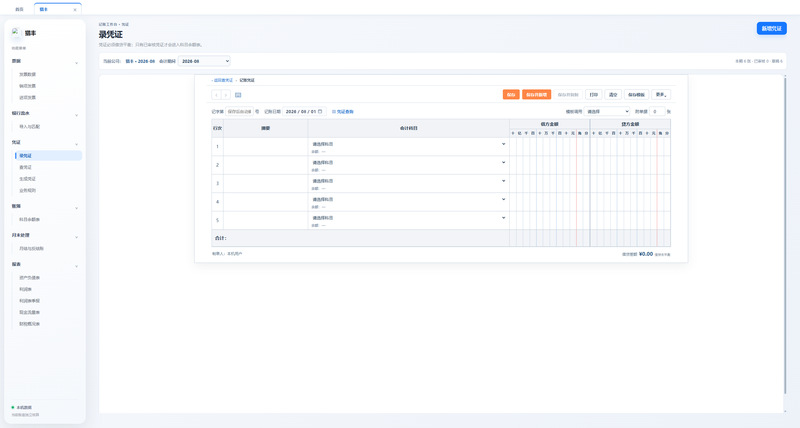Click the ¥0.00 total amount
Image resolution: width=800 pixels, height=428 pixels.
pyautogui.click(x=646, y=254)
